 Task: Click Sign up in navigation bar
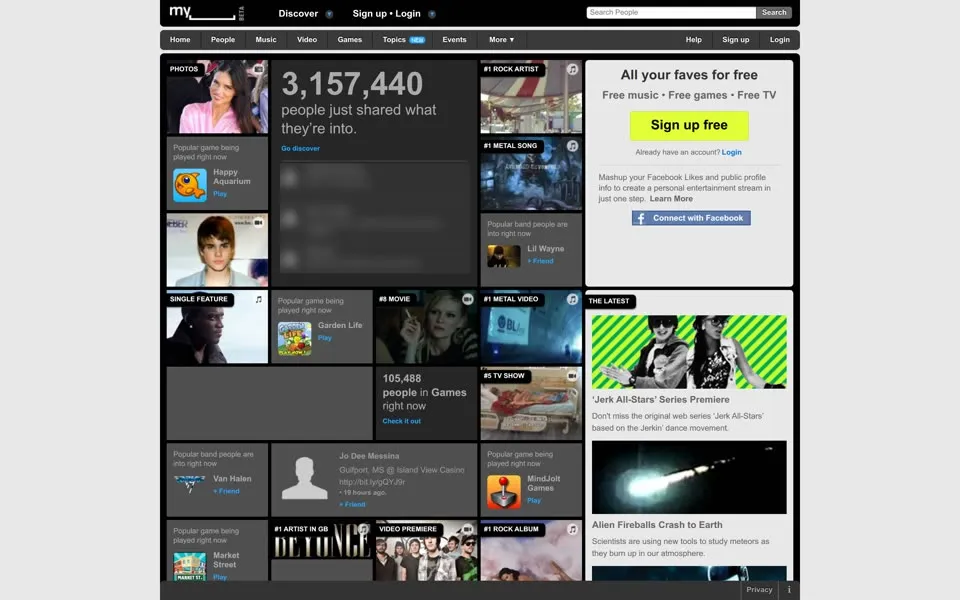pyautogui.click(x=735, y=40)
